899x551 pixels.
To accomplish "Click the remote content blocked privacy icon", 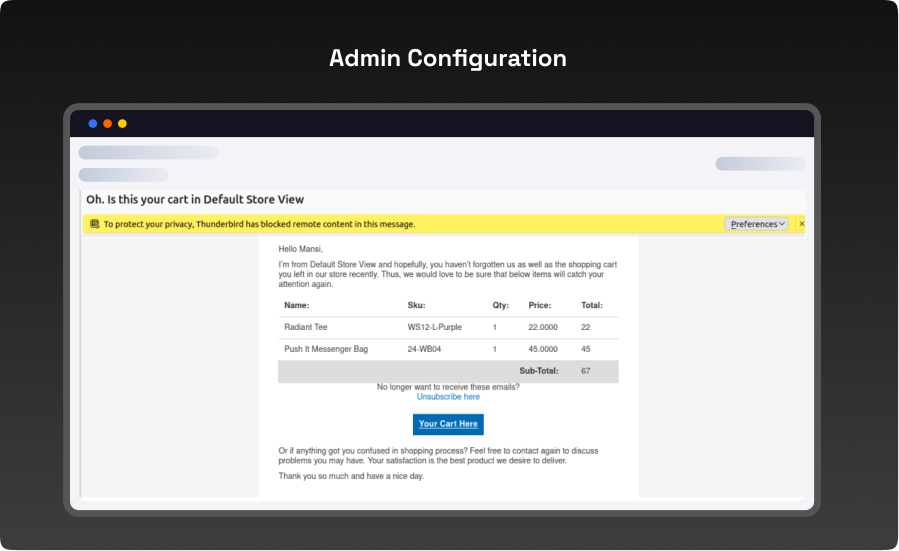I will click(x=94, y=224).
